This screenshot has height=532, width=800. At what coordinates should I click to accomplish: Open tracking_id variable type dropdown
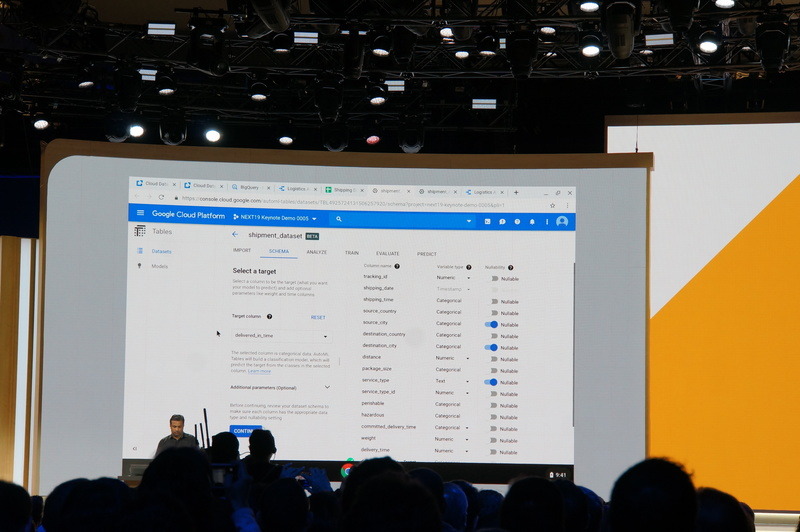pos(453,277)
